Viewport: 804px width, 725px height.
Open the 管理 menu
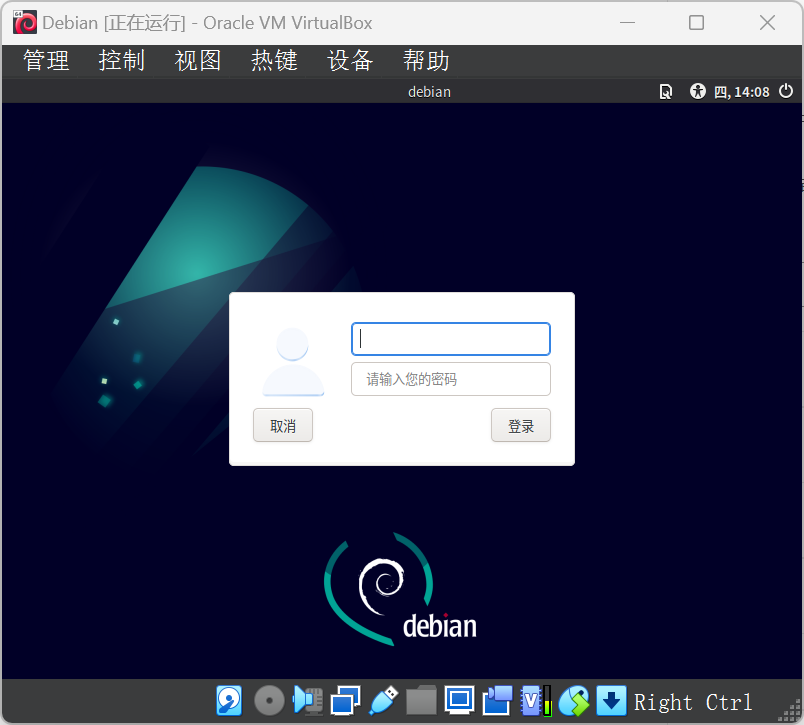pos(46,61)
